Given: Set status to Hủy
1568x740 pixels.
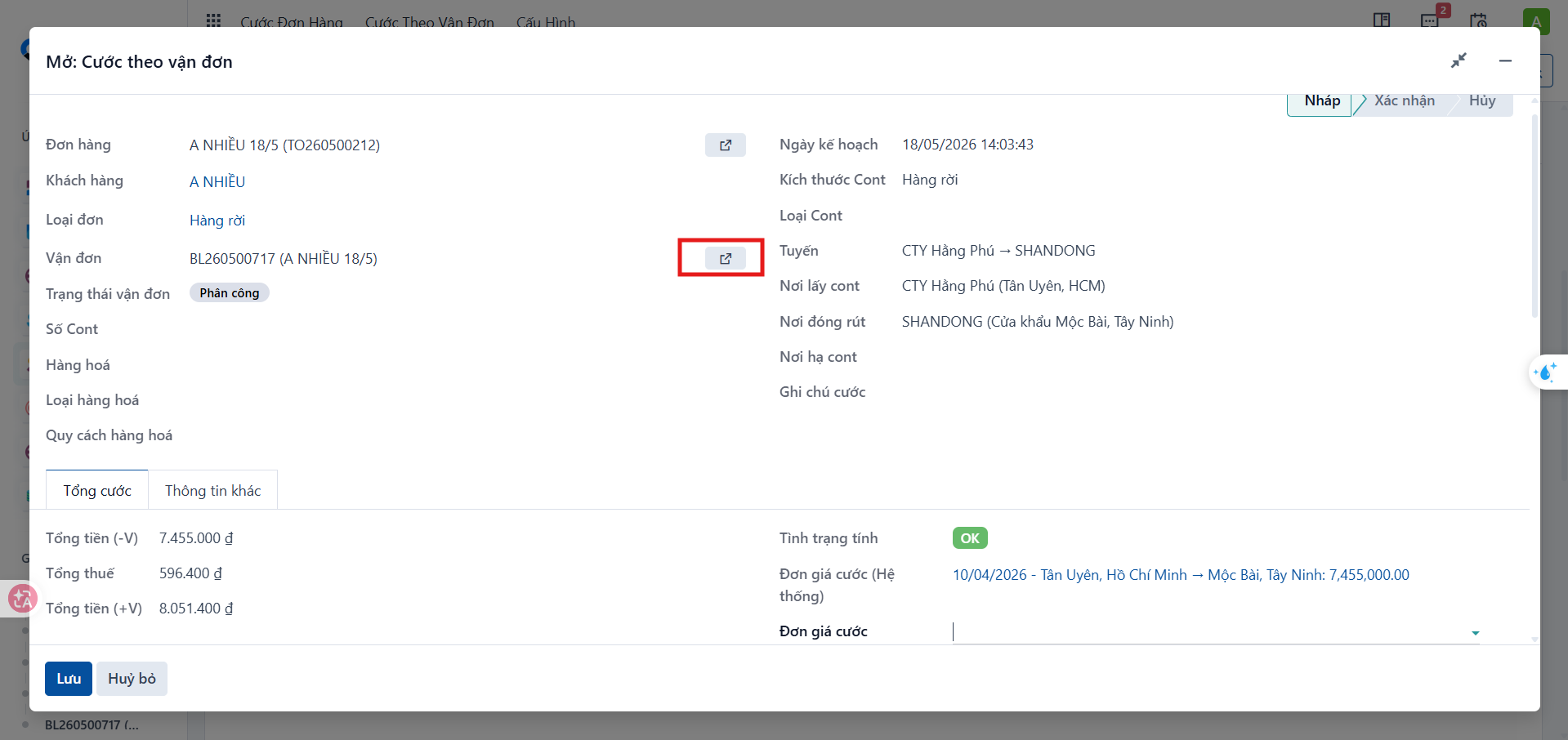Looking at the screenshot, I should [1482, 100].
